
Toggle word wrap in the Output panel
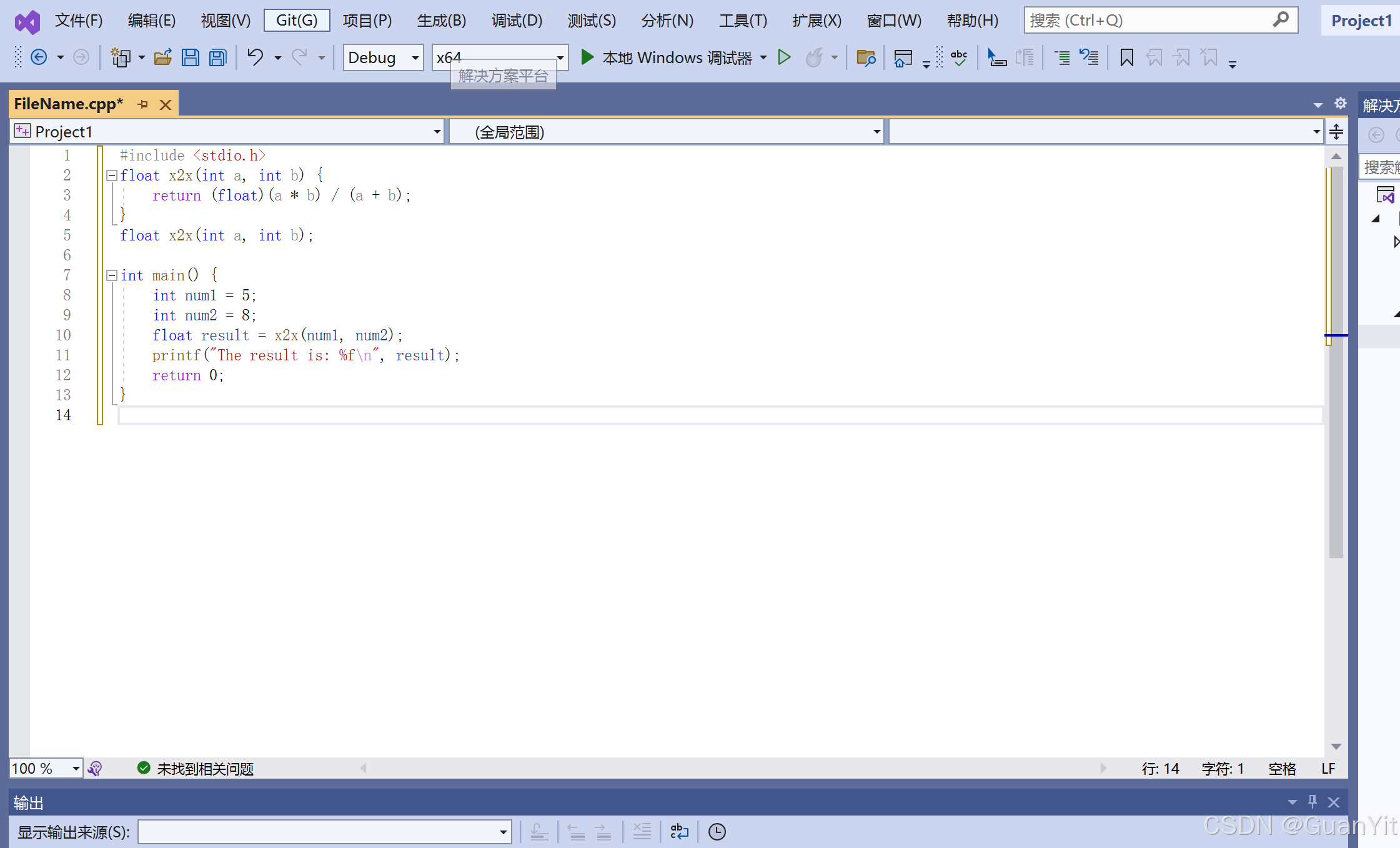(679, 832)
